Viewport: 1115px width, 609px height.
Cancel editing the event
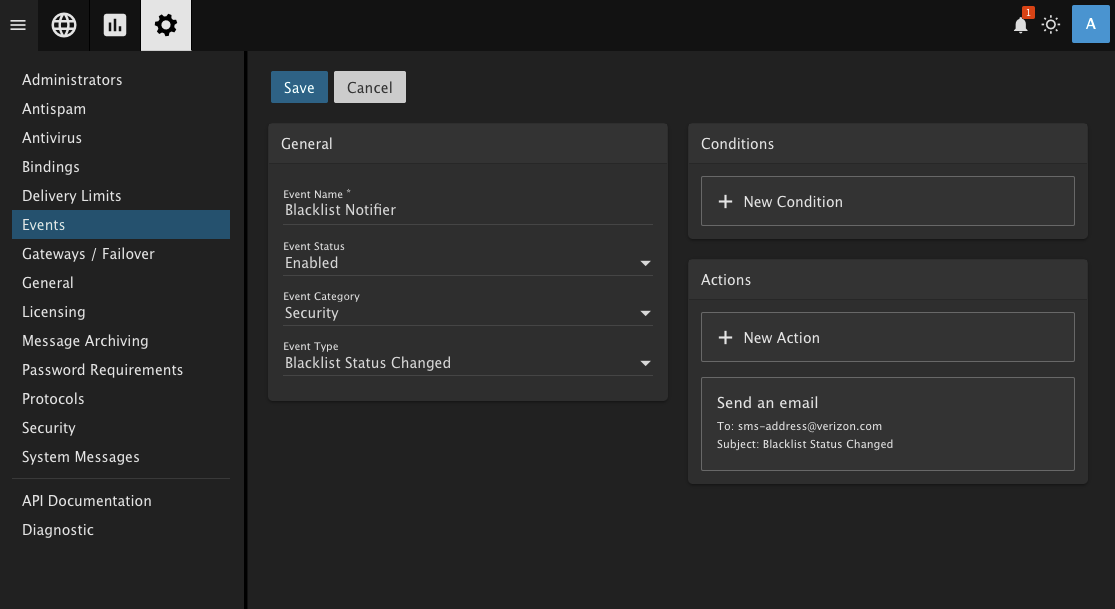[370, 88]
